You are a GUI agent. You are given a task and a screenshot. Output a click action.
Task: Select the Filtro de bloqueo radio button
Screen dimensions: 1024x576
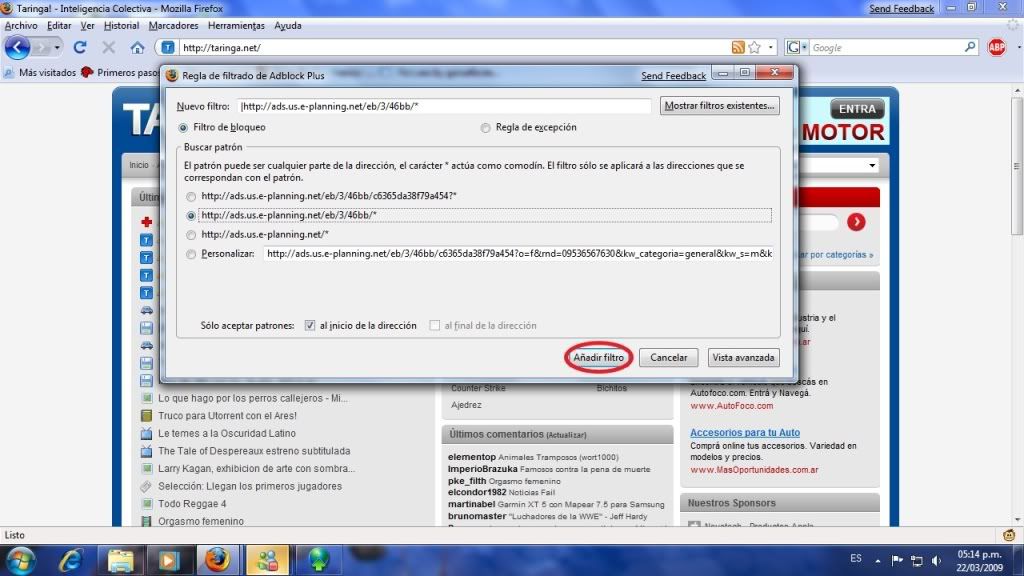click(183, 127)
